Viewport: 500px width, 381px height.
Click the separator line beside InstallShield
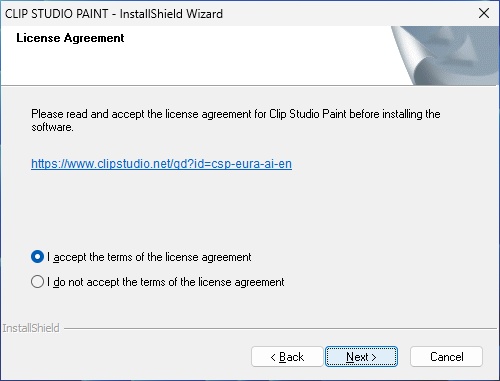coord(280,329)
